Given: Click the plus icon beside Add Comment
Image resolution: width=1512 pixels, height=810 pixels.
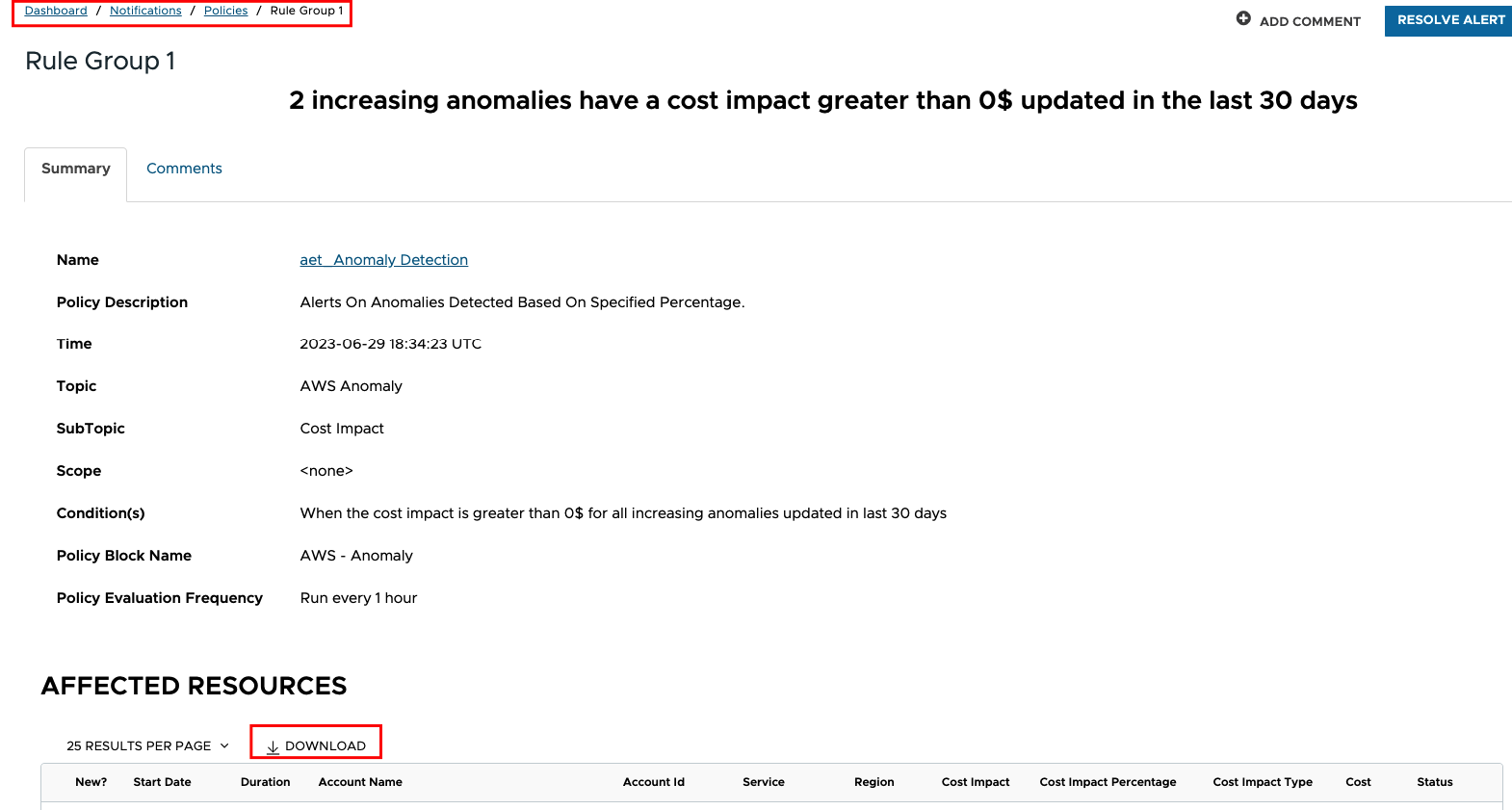Looking at the screenshot, I should pos(1243,18).
